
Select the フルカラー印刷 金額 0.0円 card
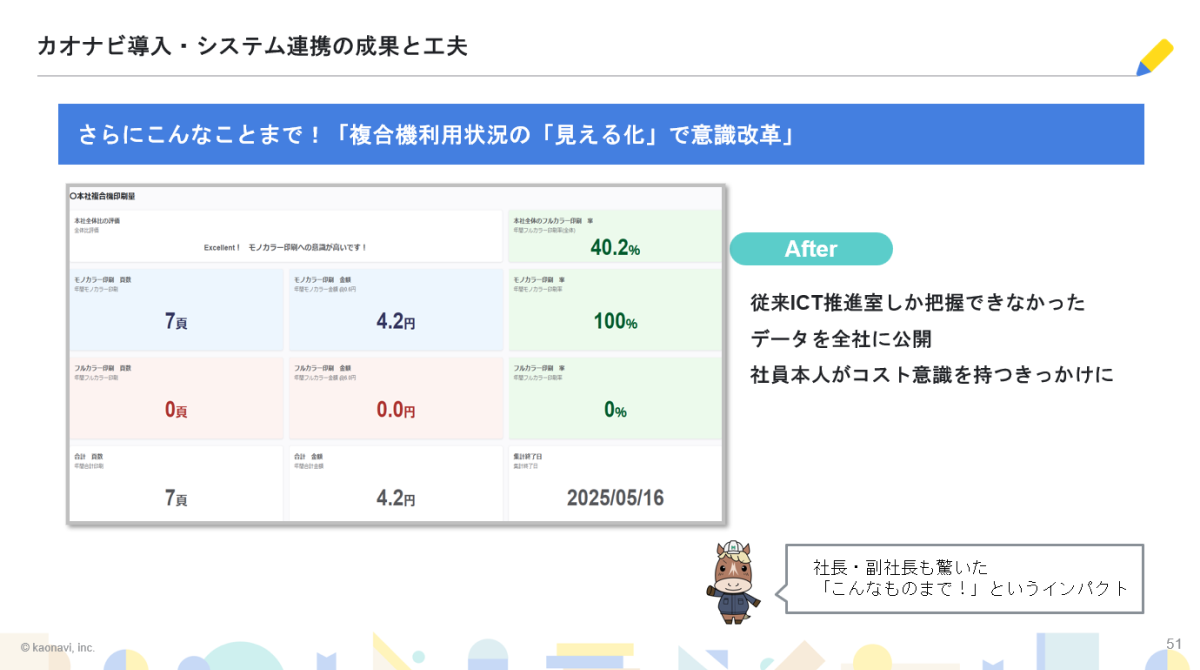click(395, 398)
